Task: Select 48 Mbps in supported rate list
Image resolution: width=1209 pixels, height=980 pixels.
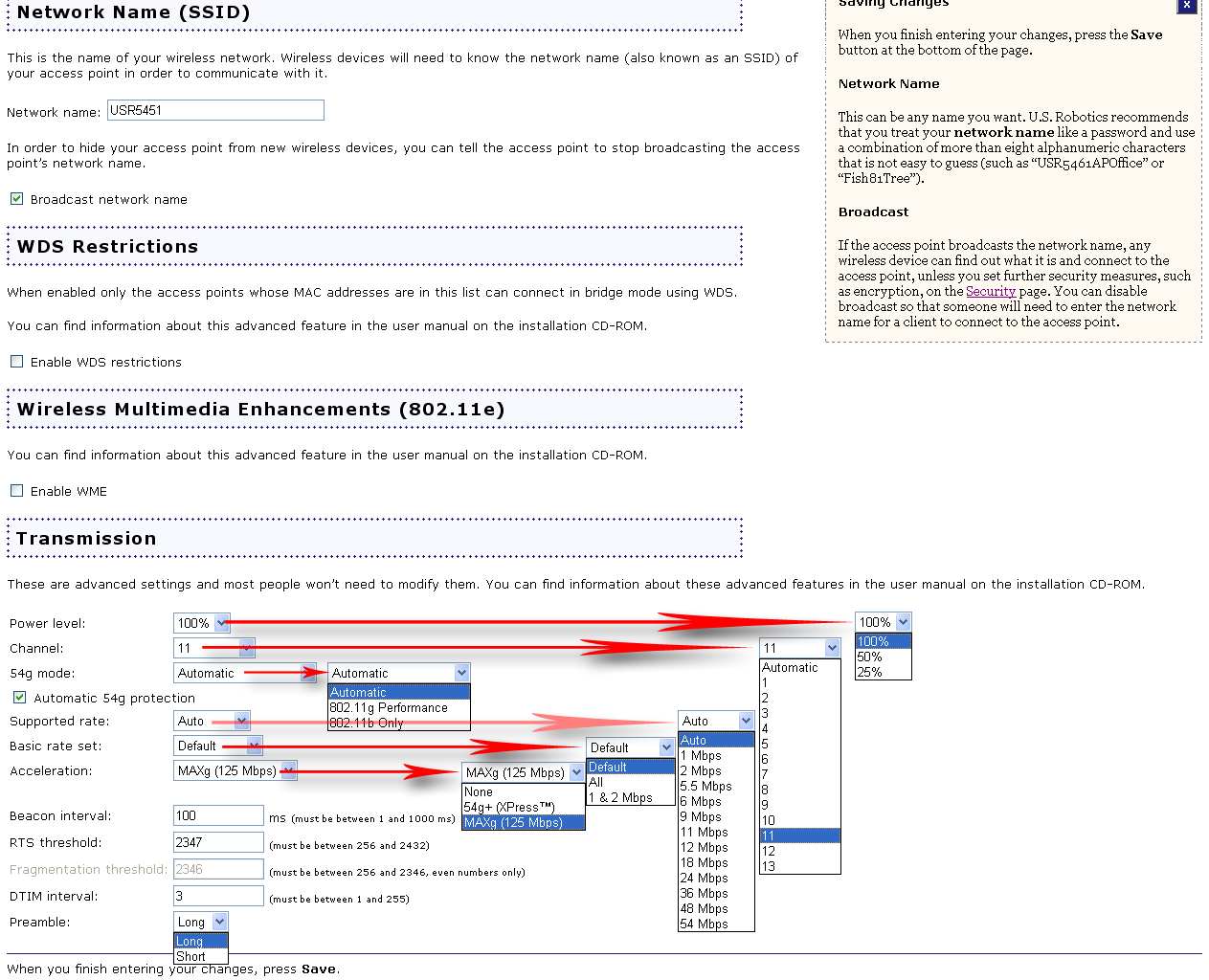Action: click(716, 908)
